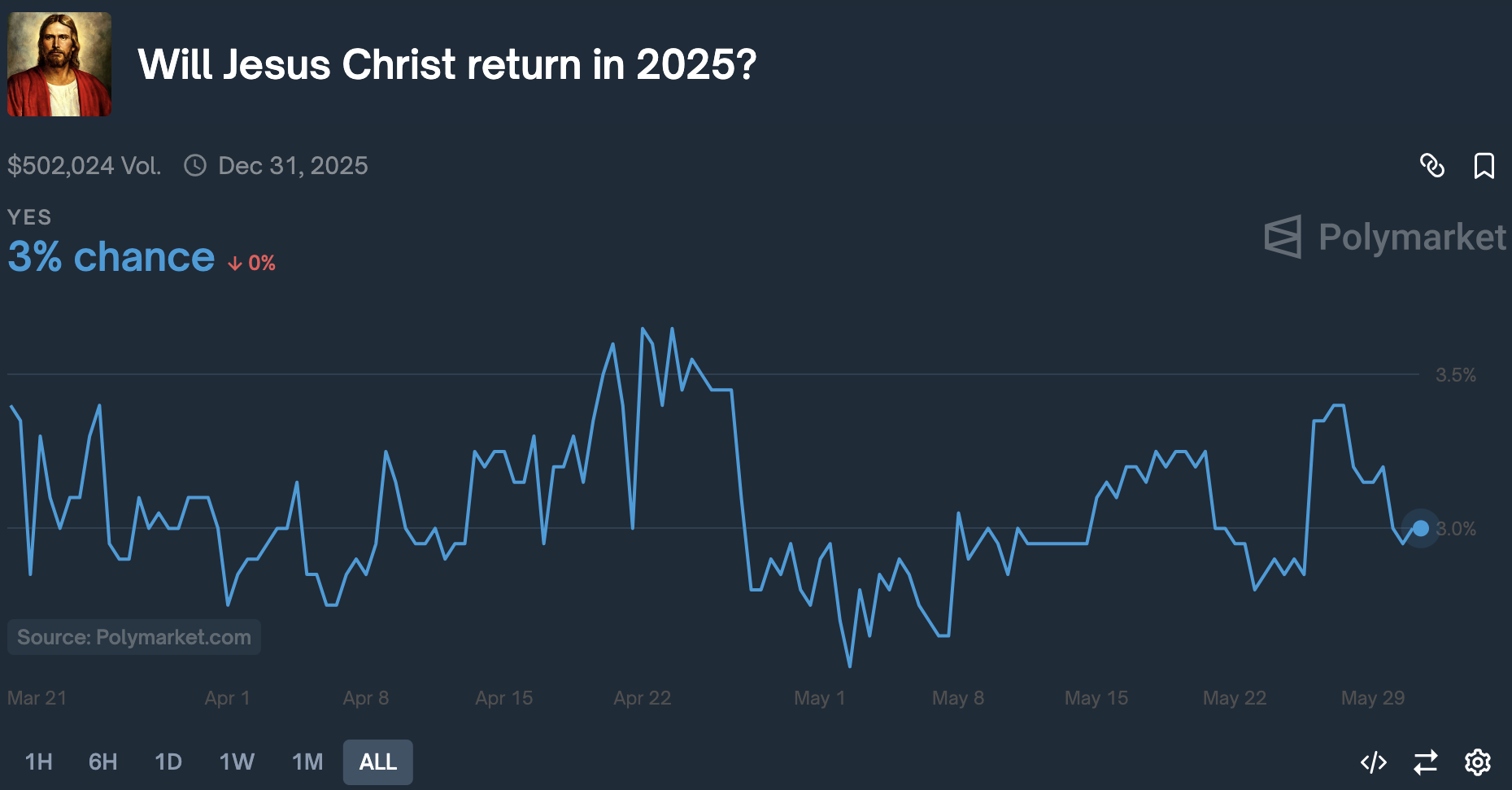Click the swap arrows icon
The height and width of the screenshot is (790, 1512).
click(1425, 762)
